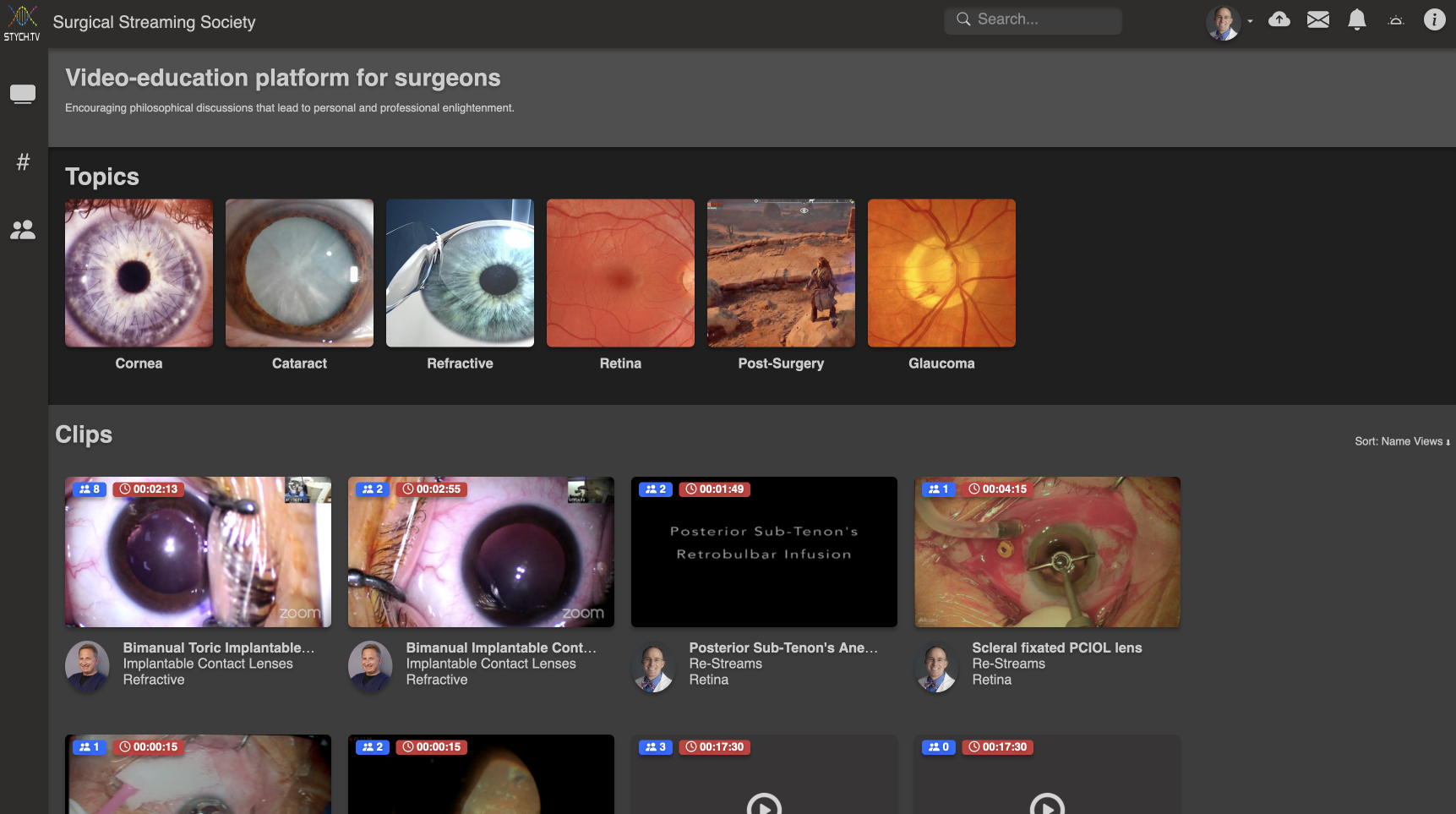
Task: Open the messages envelope icon
Action: click(1318, 19)
